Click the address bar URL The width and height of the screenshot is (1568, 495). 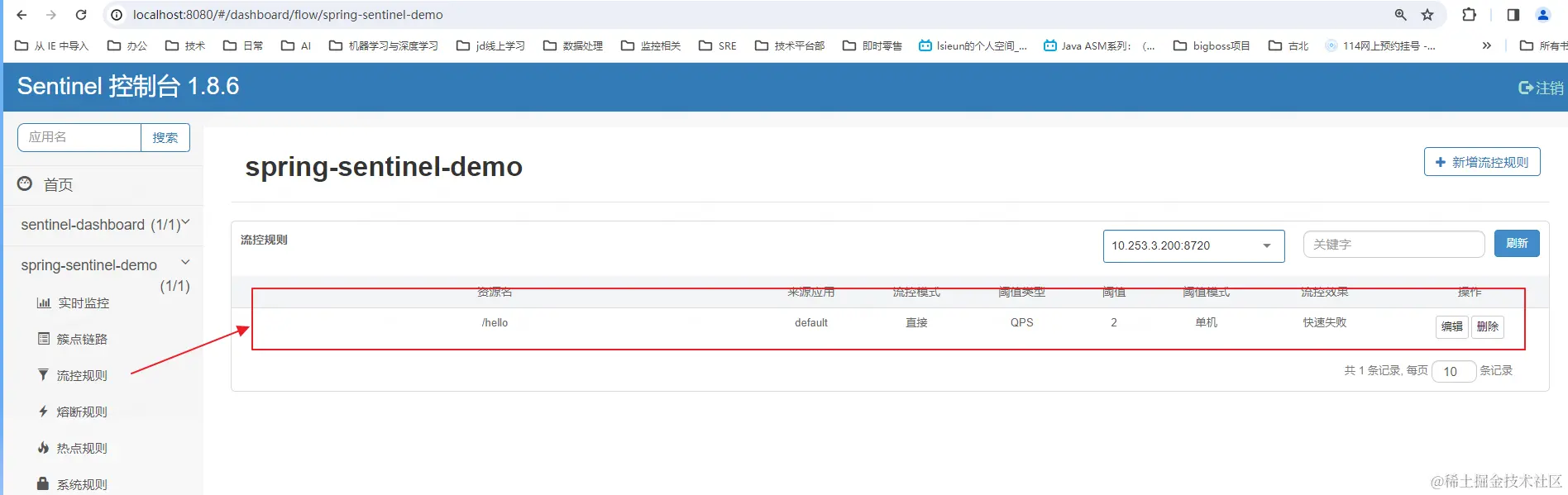(x=288, y=15)
